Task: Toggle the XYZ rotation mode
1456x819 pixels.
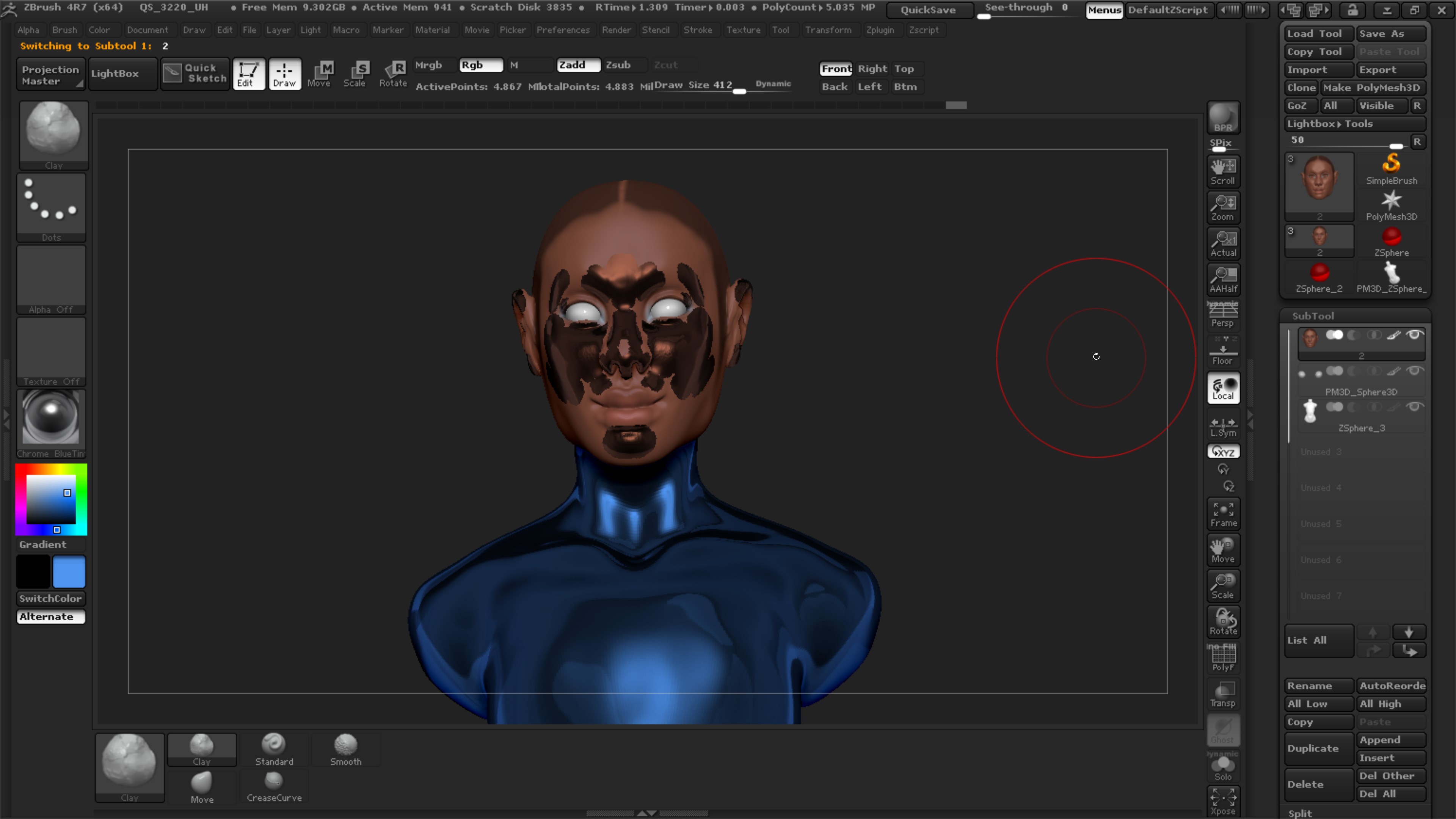Action: coord(1223,452)
